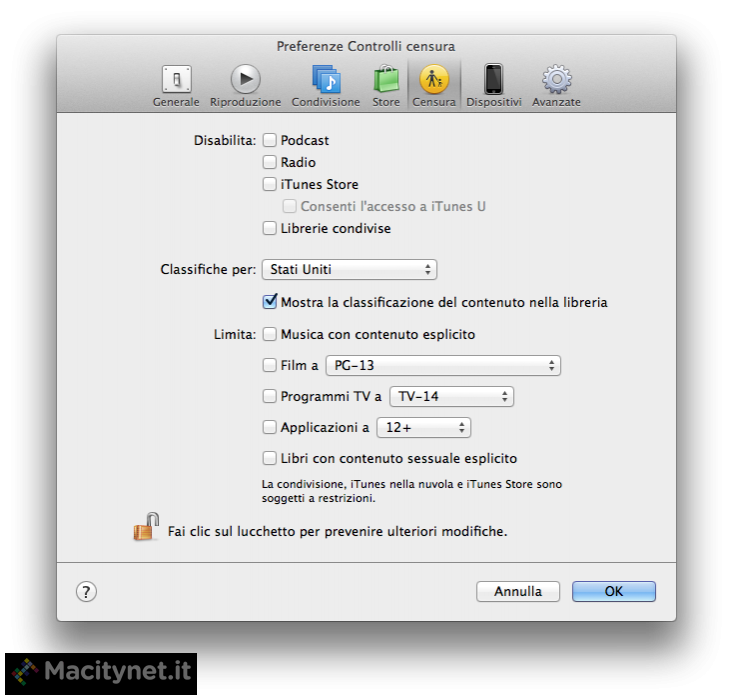Click the note about 'iTunes nella nuvola' restrictions
This screenshot has width=733, height=700.
click(x=412, y=491)
